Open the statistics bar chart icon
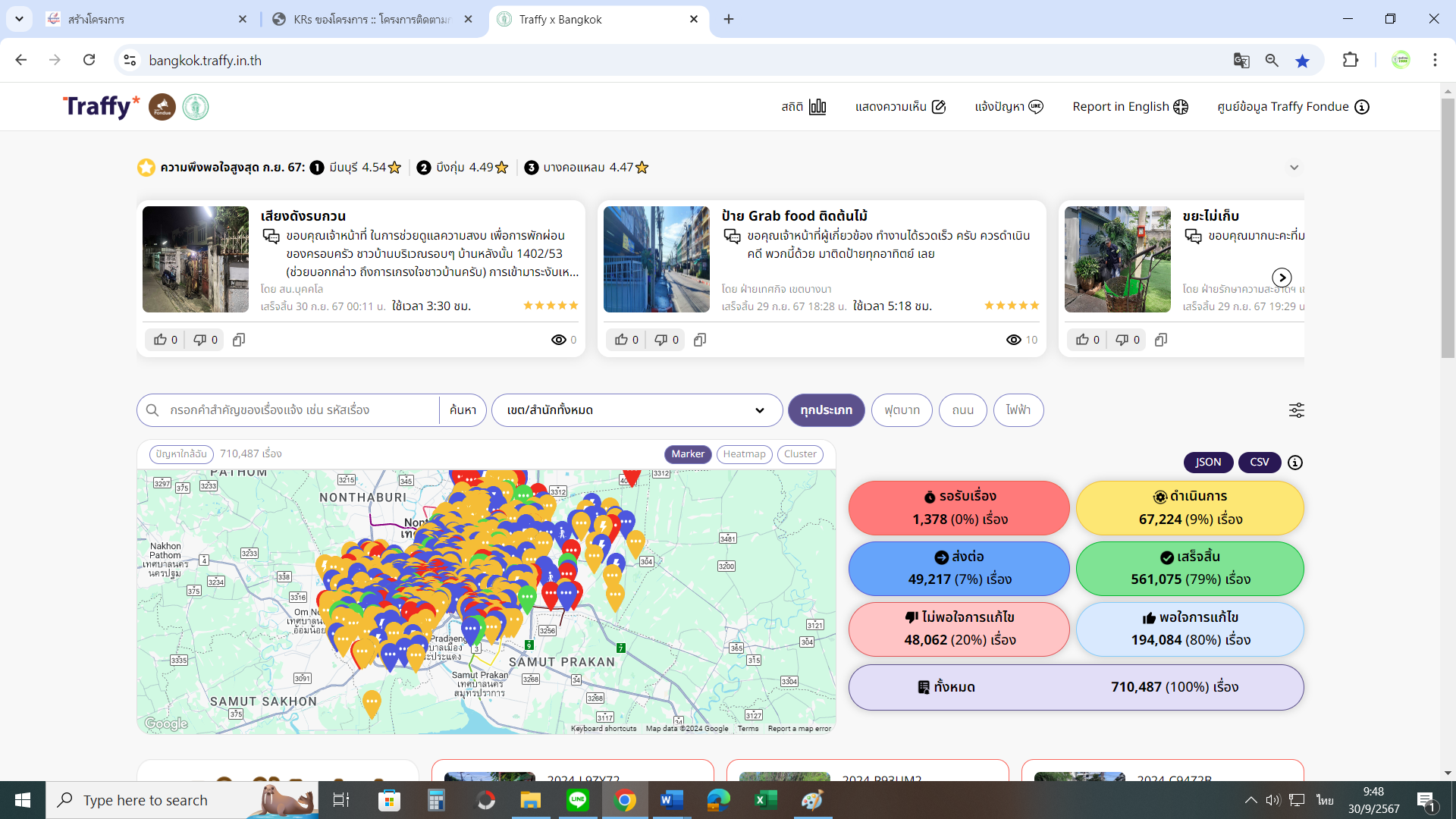This screenshot has height=819, width=1456. [817, 107]
